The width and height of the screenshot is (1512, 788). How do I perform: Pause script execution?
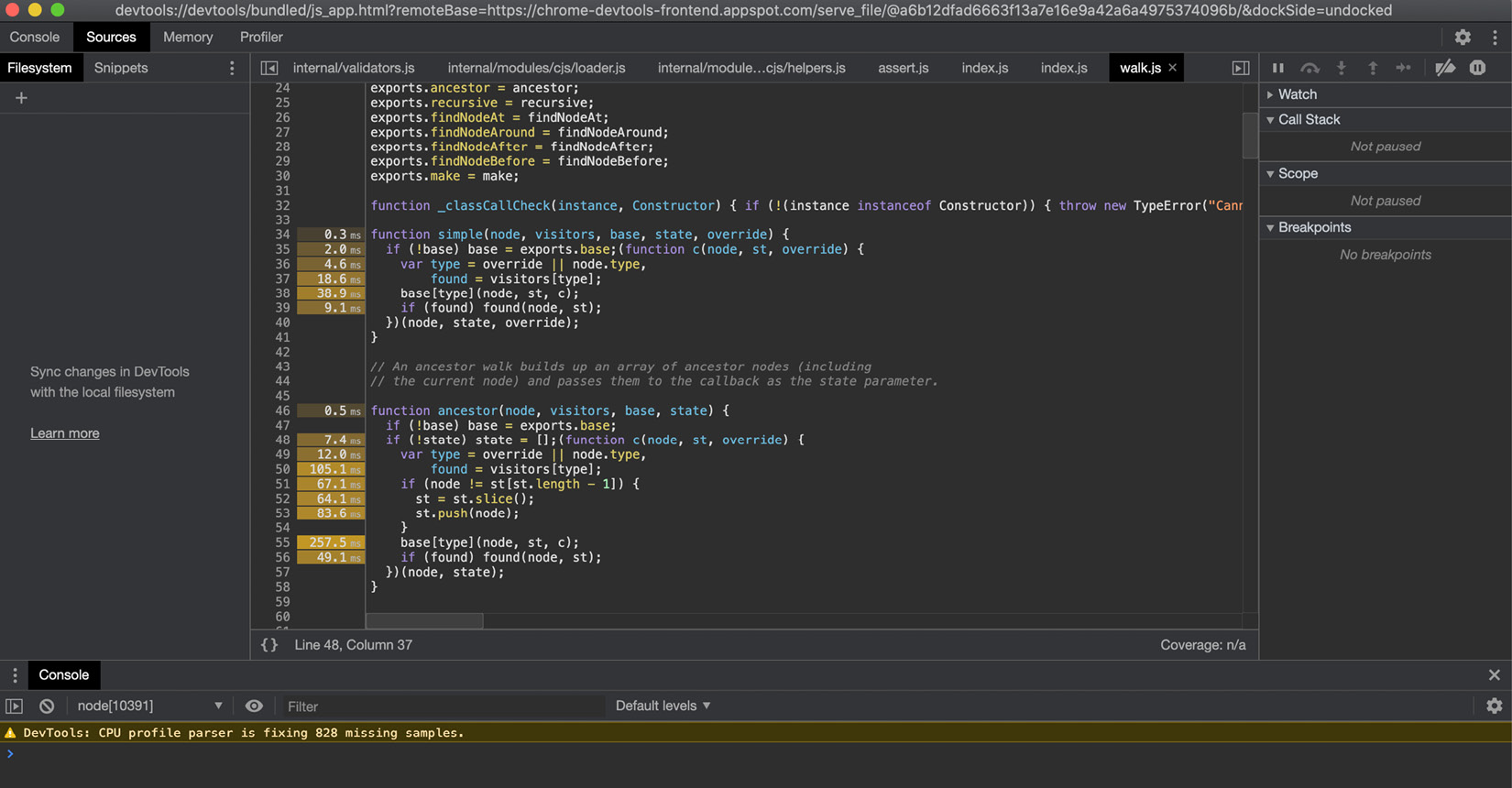[x=1278, y=68]
